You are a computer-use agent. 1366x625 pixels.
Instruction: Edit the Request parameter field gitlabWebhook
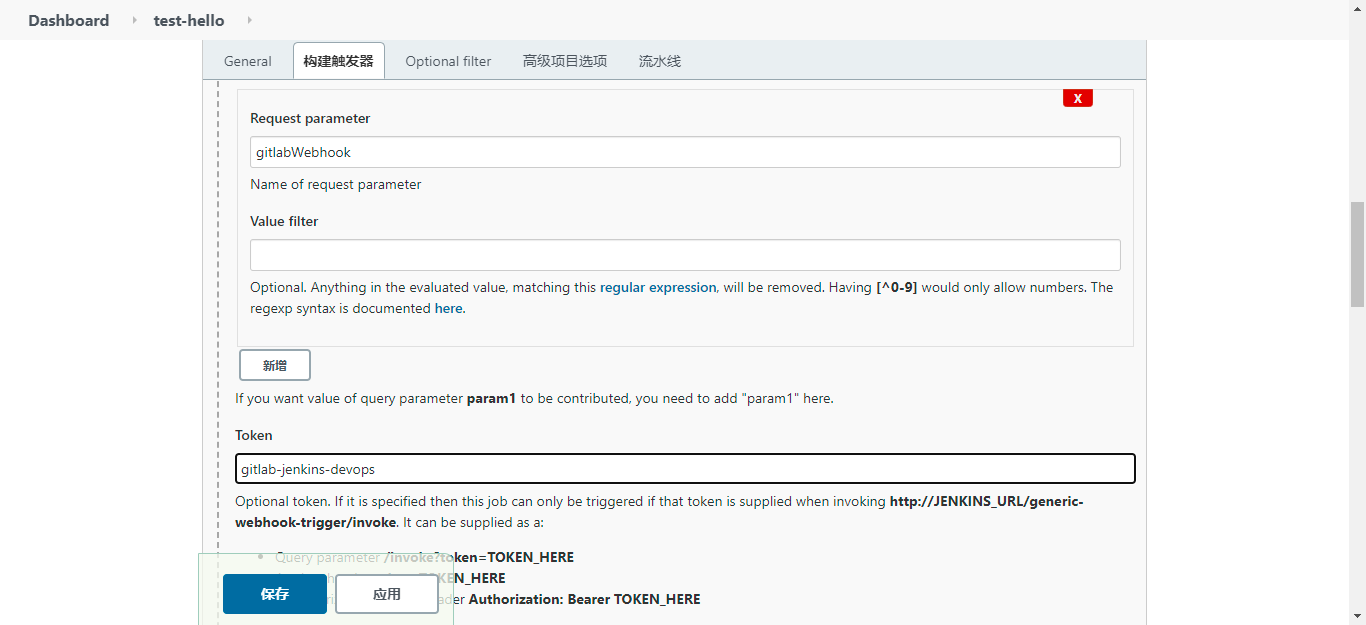tap(685, 152)
